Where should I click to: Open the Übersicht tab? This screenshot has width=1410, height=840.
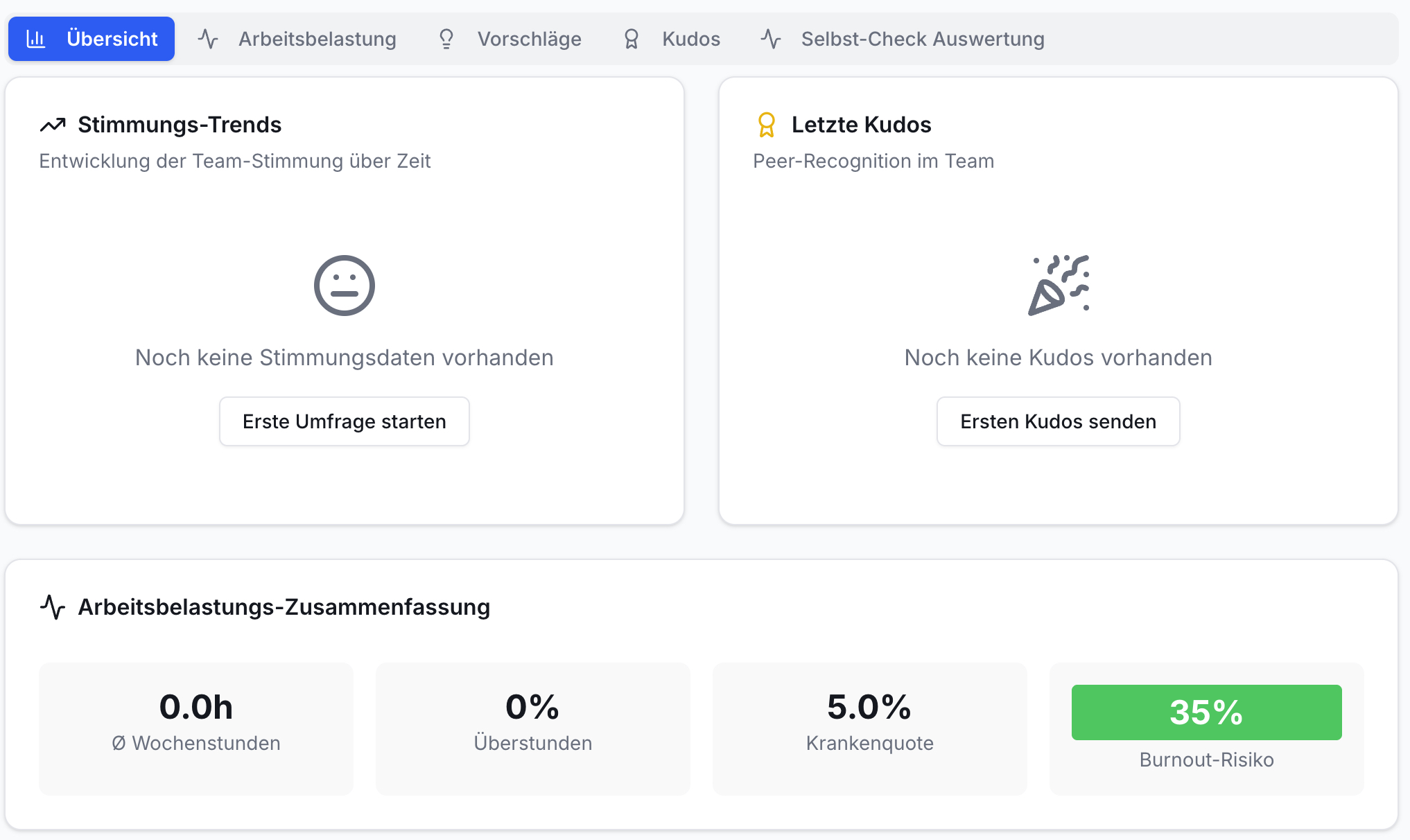pos(92,39)
